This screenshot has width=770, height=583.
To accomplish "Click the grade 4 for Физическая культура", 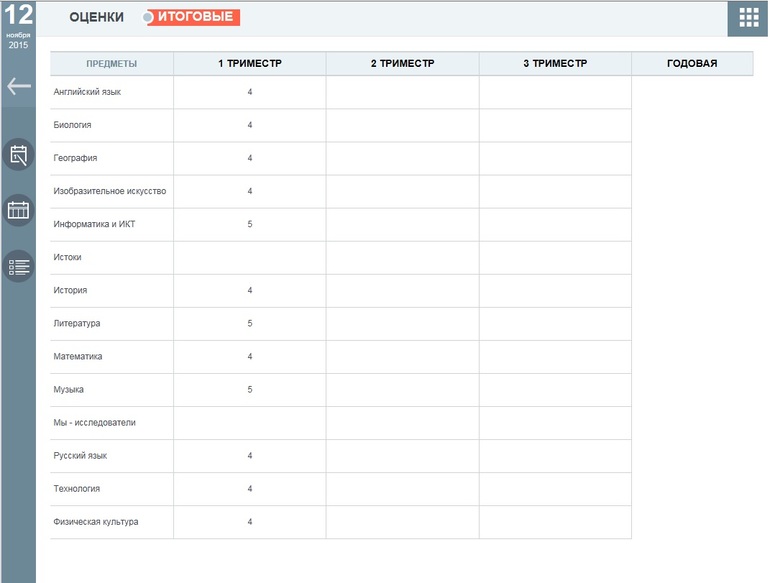I will tap(250, 522).
